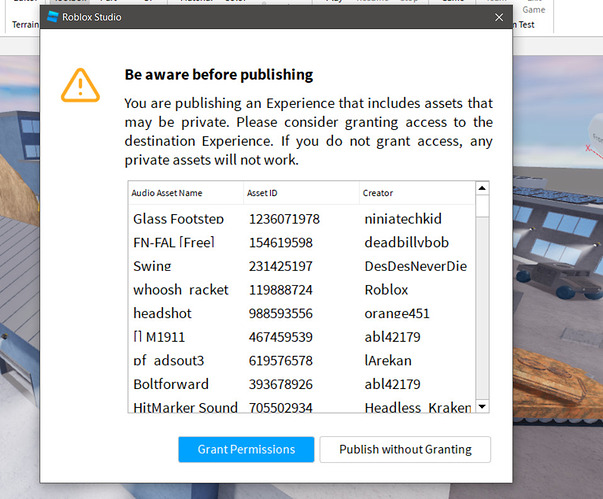Select the Glass Footstep asset row
Screen dimensions: 603x499
pyautogui.click(x=302, y=219)
